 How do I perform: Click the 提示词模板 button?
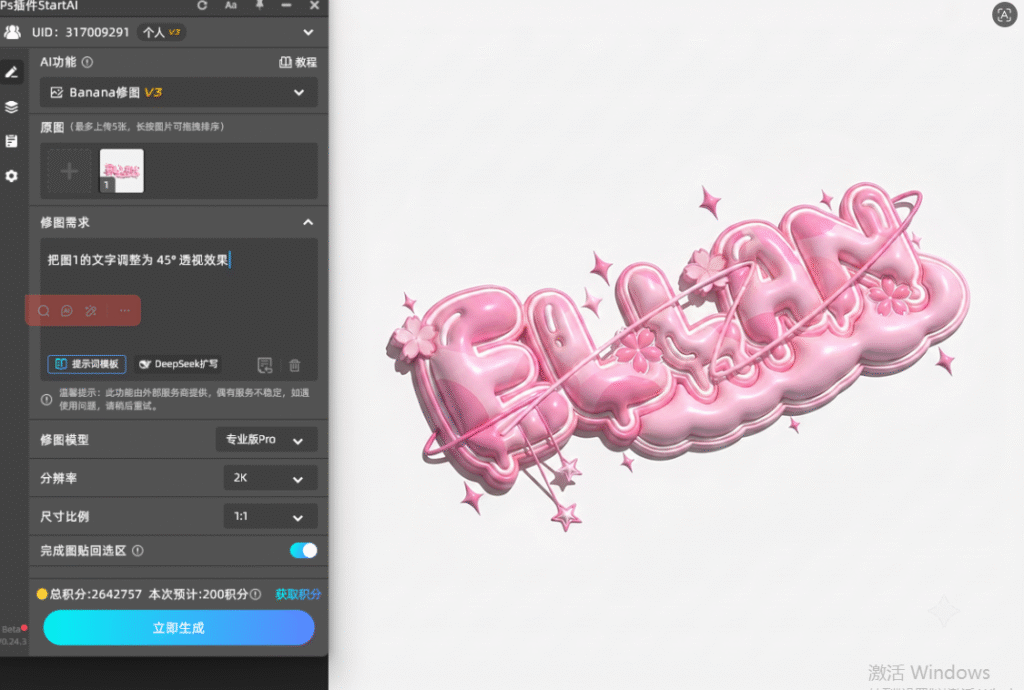[87, 364]
